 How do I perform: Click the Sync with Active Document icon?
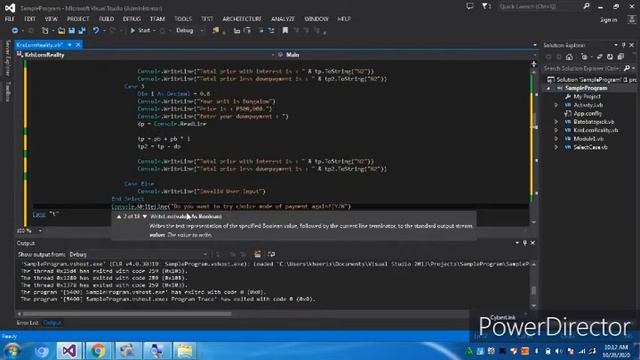pos(599,57)
